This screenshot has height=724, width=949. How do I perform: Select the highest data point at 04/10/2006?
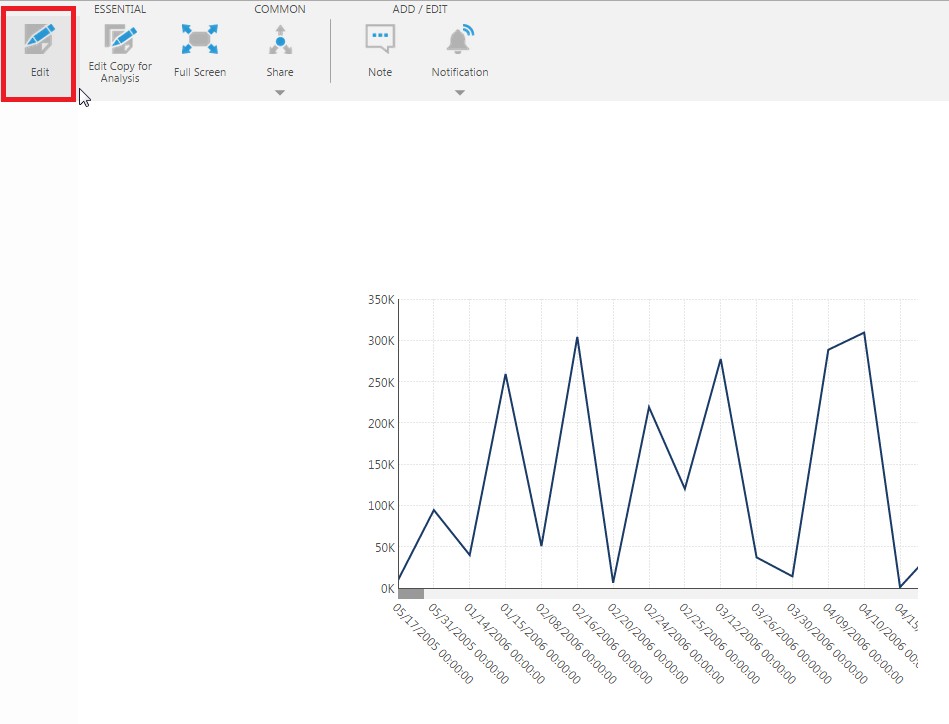(x=864, y=333)
